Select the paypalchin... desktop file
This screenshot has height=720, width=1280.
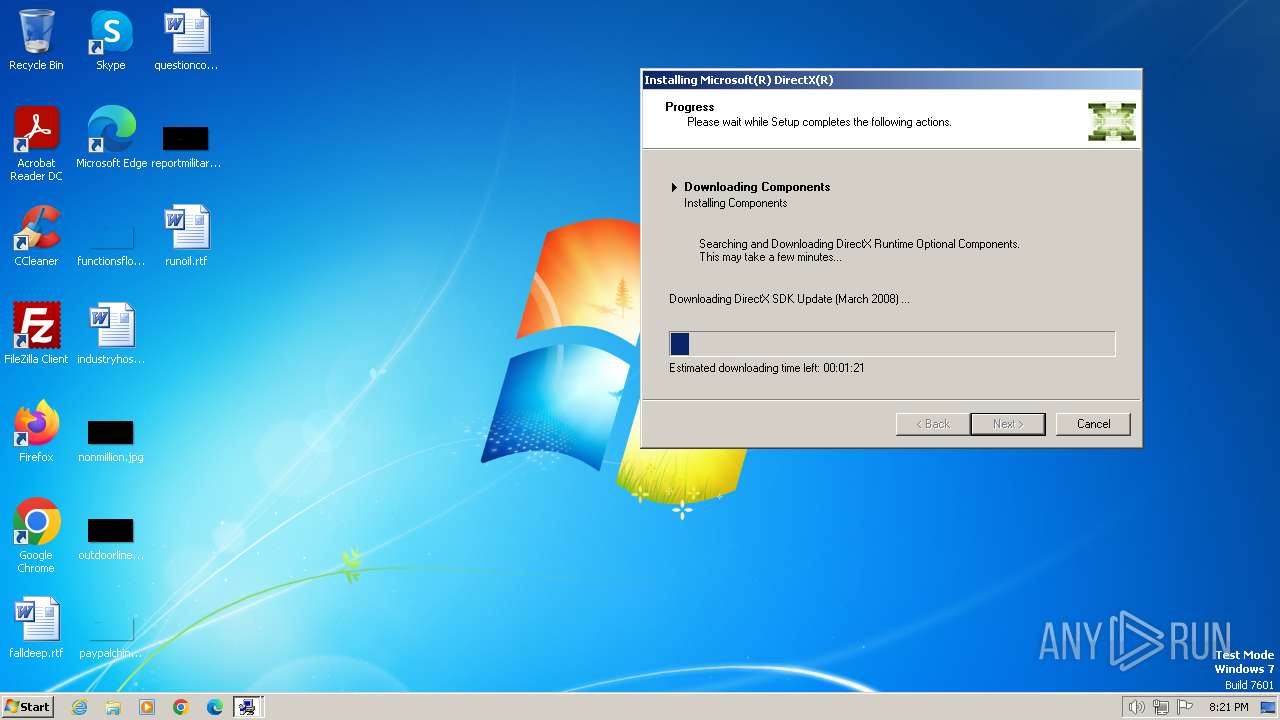click(111, 636)
